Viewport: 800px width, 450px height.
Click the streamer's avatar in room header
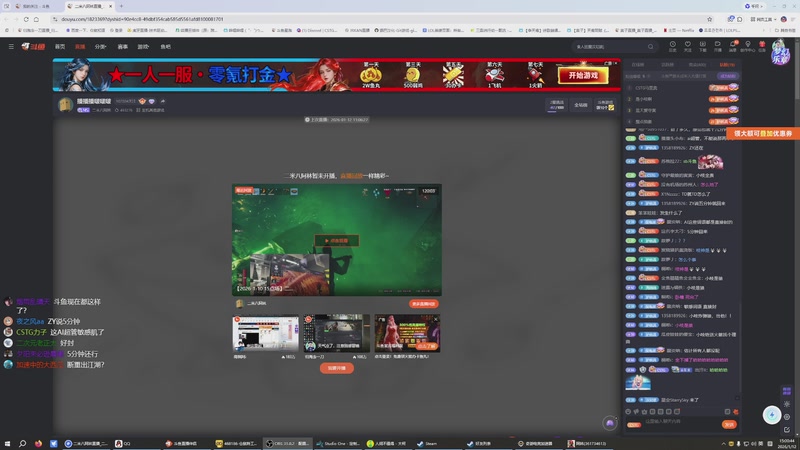click(65, 105)
